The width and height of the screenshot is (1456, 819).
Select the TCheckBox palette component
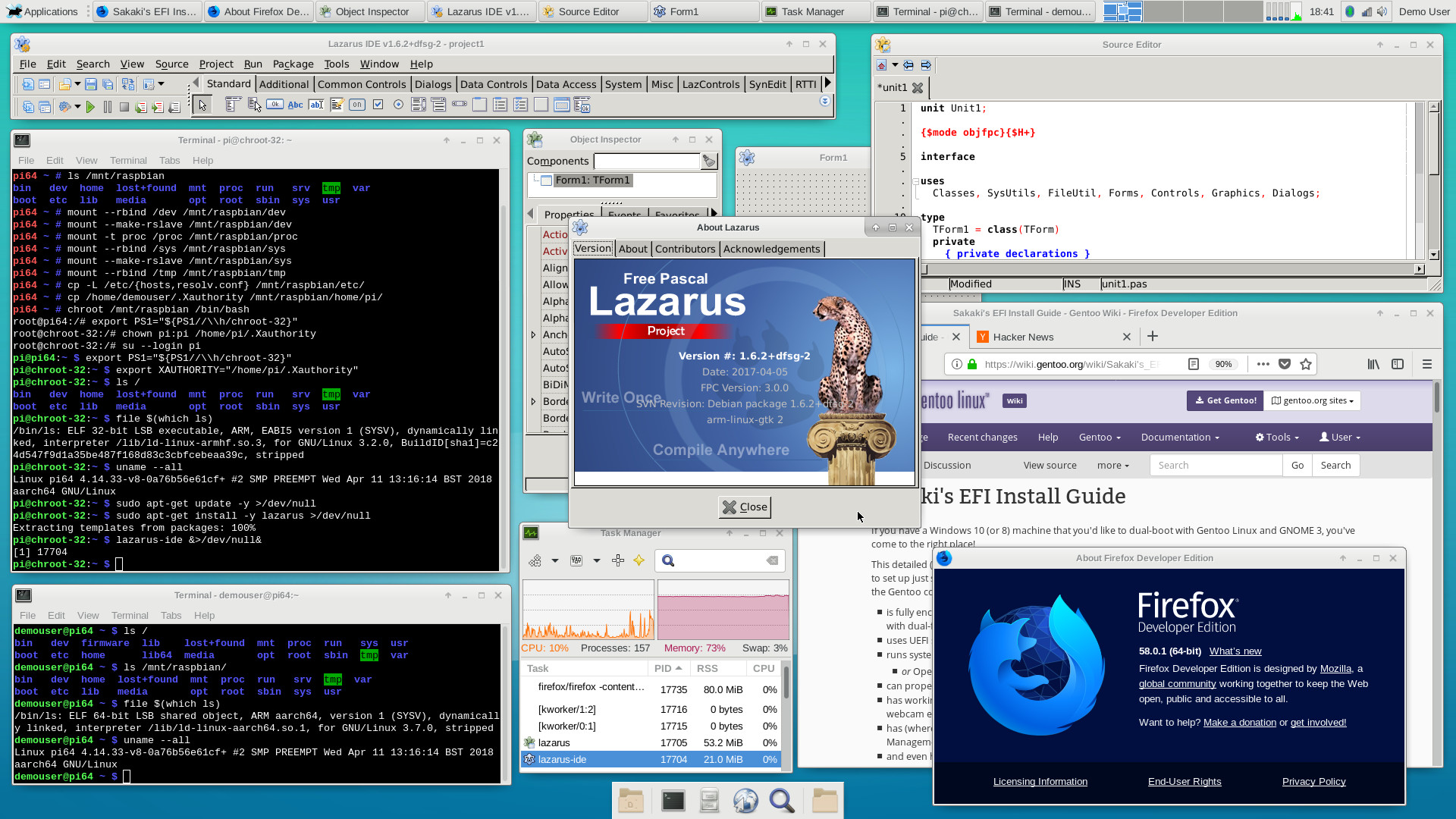[x=378, y=105]
